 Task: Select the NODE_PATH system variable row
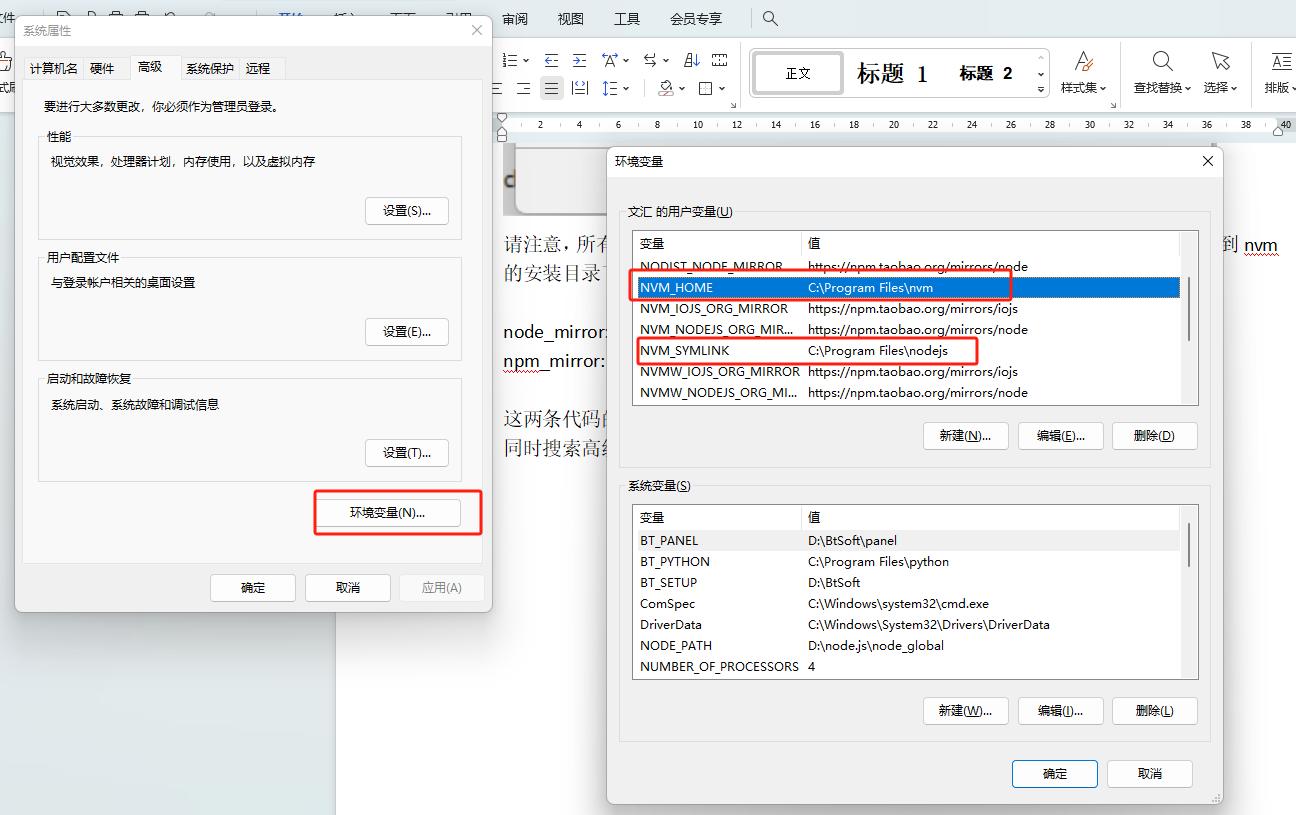coord(908,645)
